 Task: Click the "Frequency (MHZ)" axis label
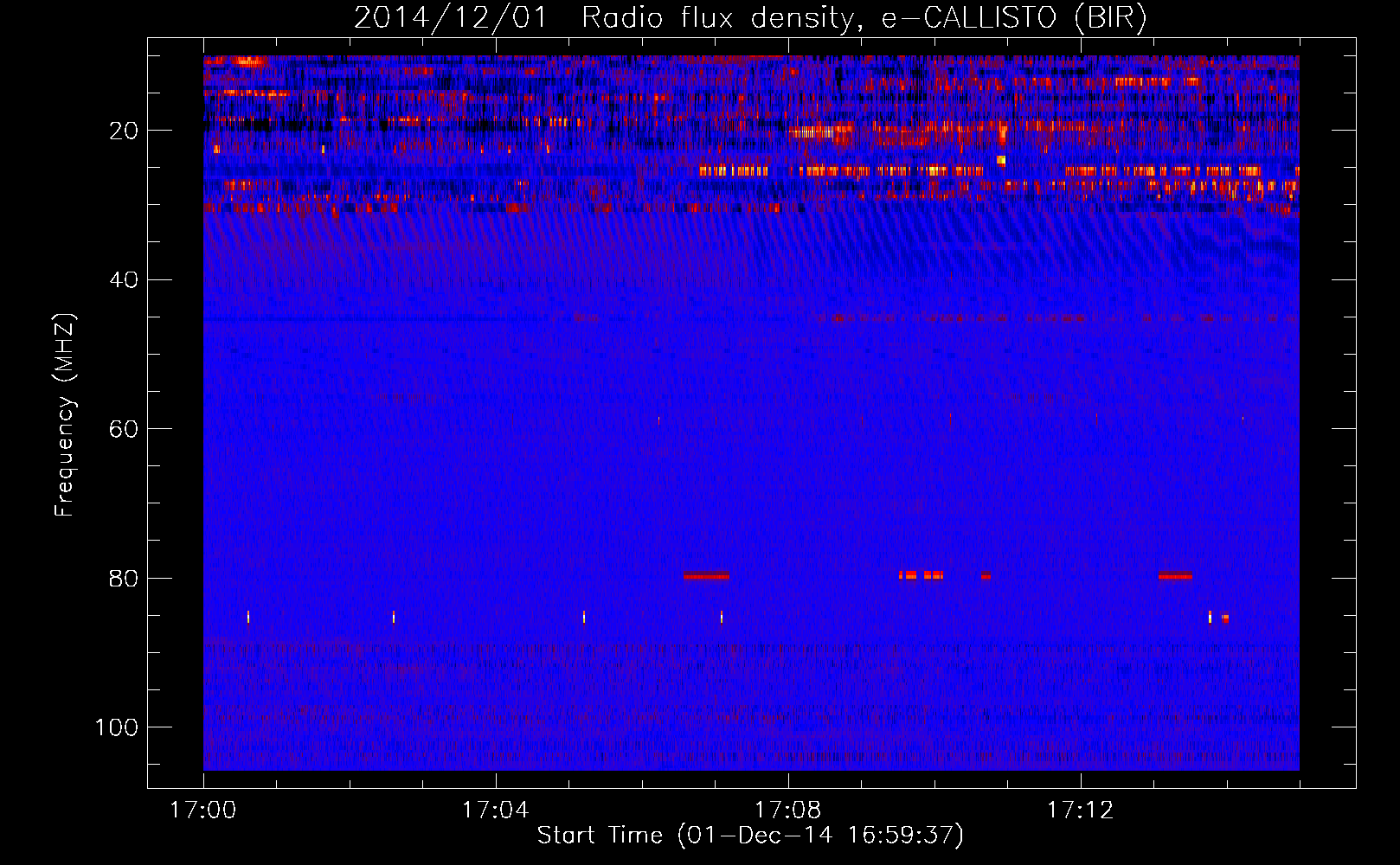pyautogui.click(x=66, y=414)
